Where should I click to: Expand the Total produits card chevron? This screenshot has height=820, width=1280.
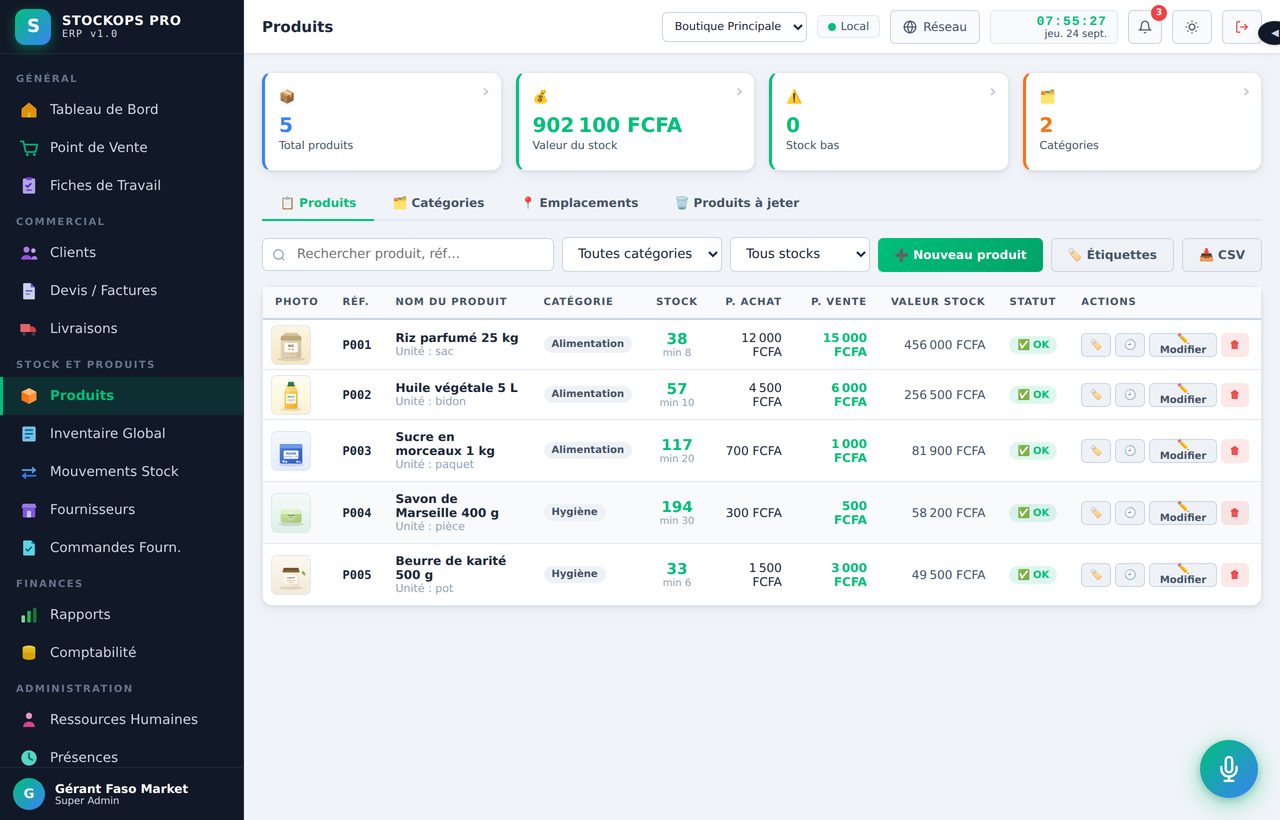click(x=486, y=92)
